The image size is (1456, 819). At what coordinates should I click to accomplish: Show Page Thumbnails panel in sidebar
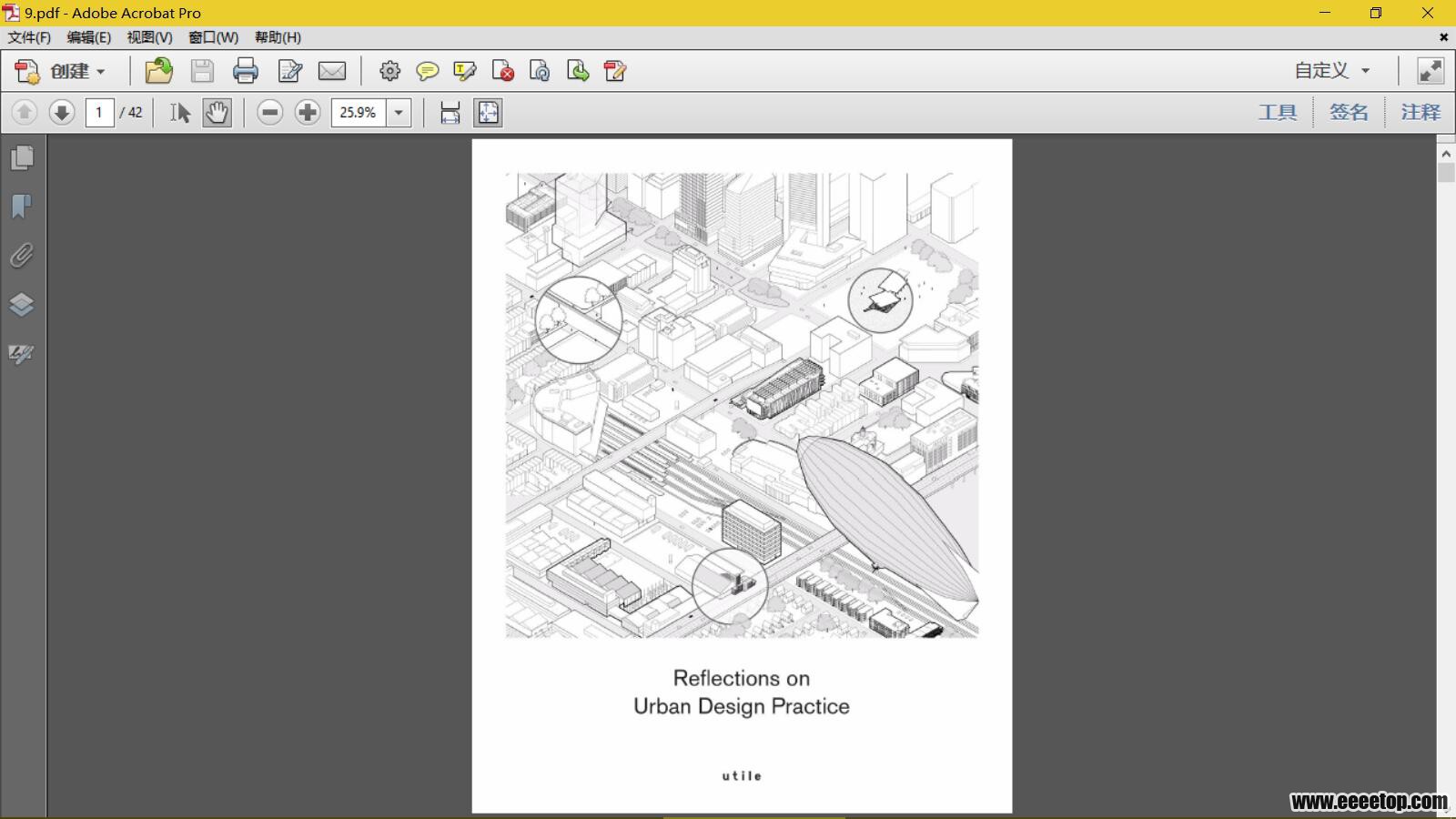click(x=22, y=157)
